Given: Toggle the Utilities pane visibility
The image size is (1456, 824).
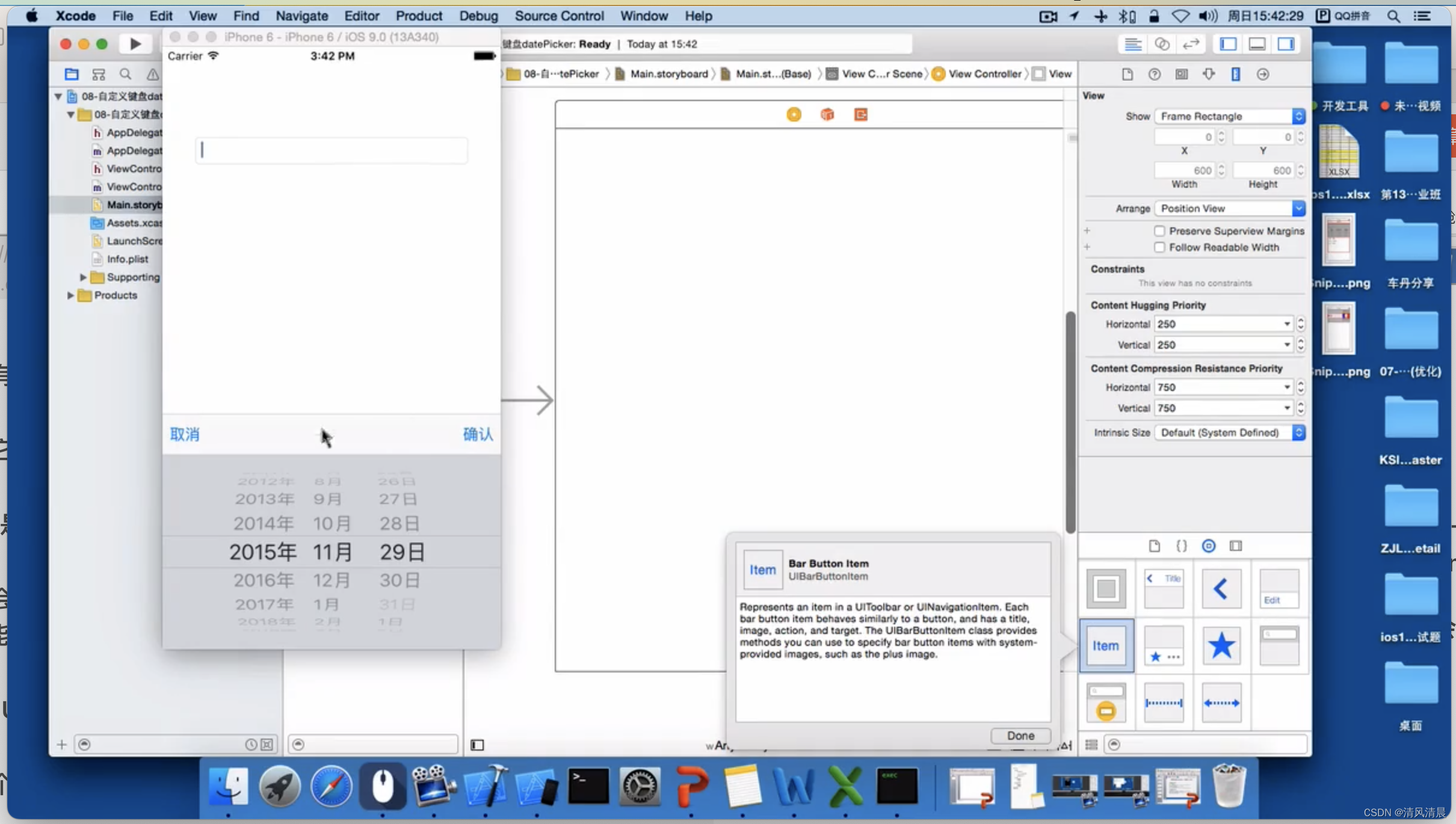Looking at the screenshot, I should [x=1286, y=44].
